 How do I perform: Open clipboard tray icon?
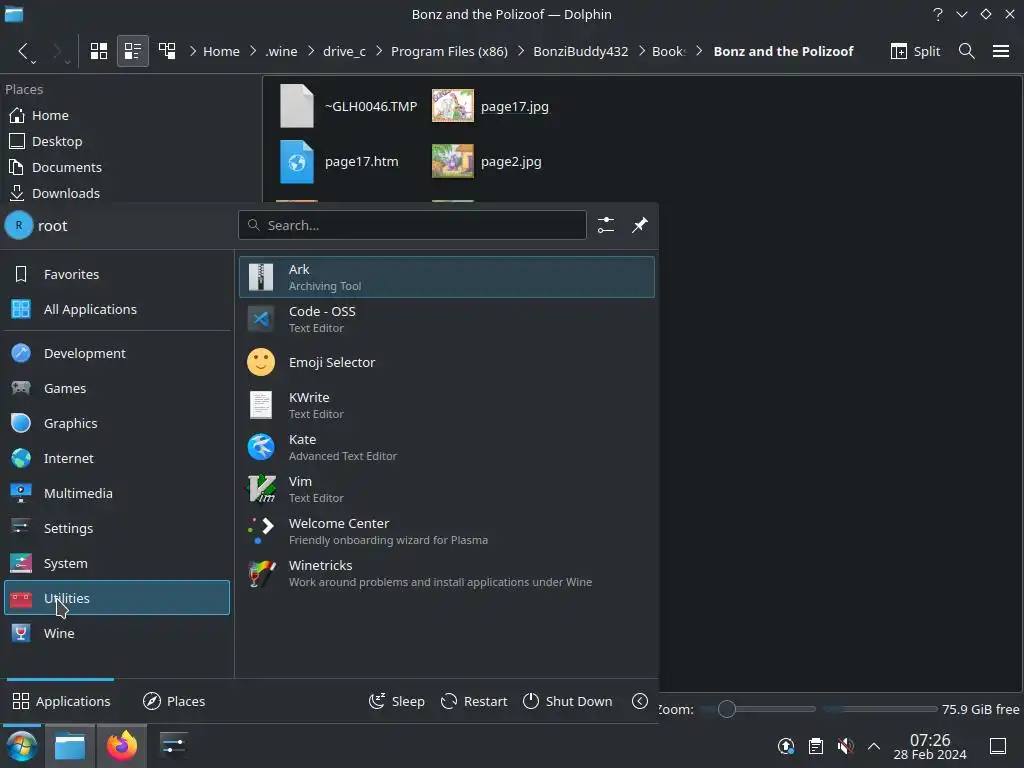click(816, 746)
